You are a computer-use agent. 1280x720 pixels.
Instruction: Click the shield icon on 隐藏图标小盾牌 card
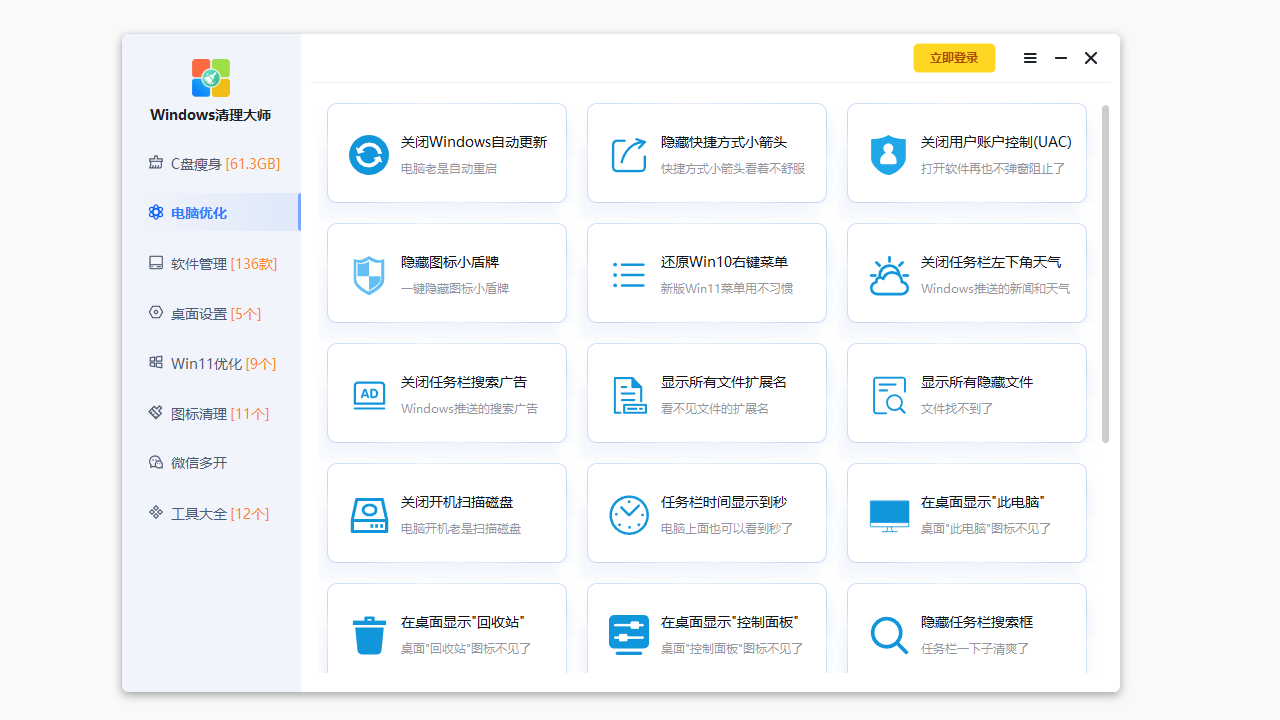point(369,274)
